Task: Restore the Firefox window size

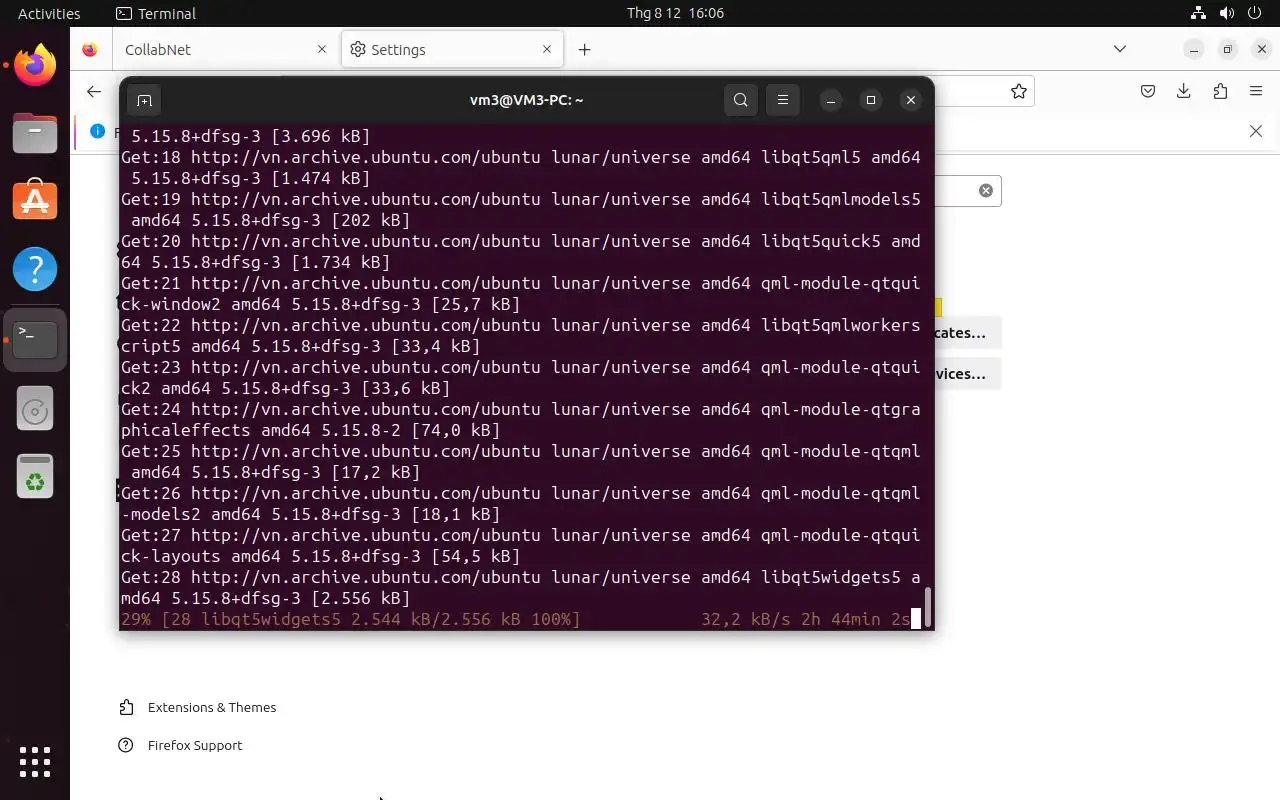Action: pyautogui.click(x=1227, y=49)
